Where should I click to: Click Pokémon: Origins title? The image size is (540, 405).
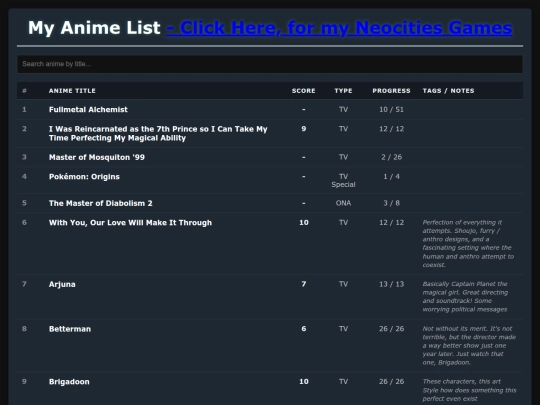coord(84,177)
